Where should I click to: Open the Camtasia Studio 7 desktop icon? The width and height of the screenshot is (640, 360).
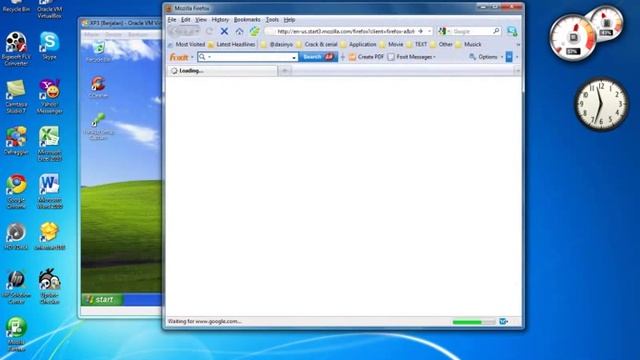[16, 96]
